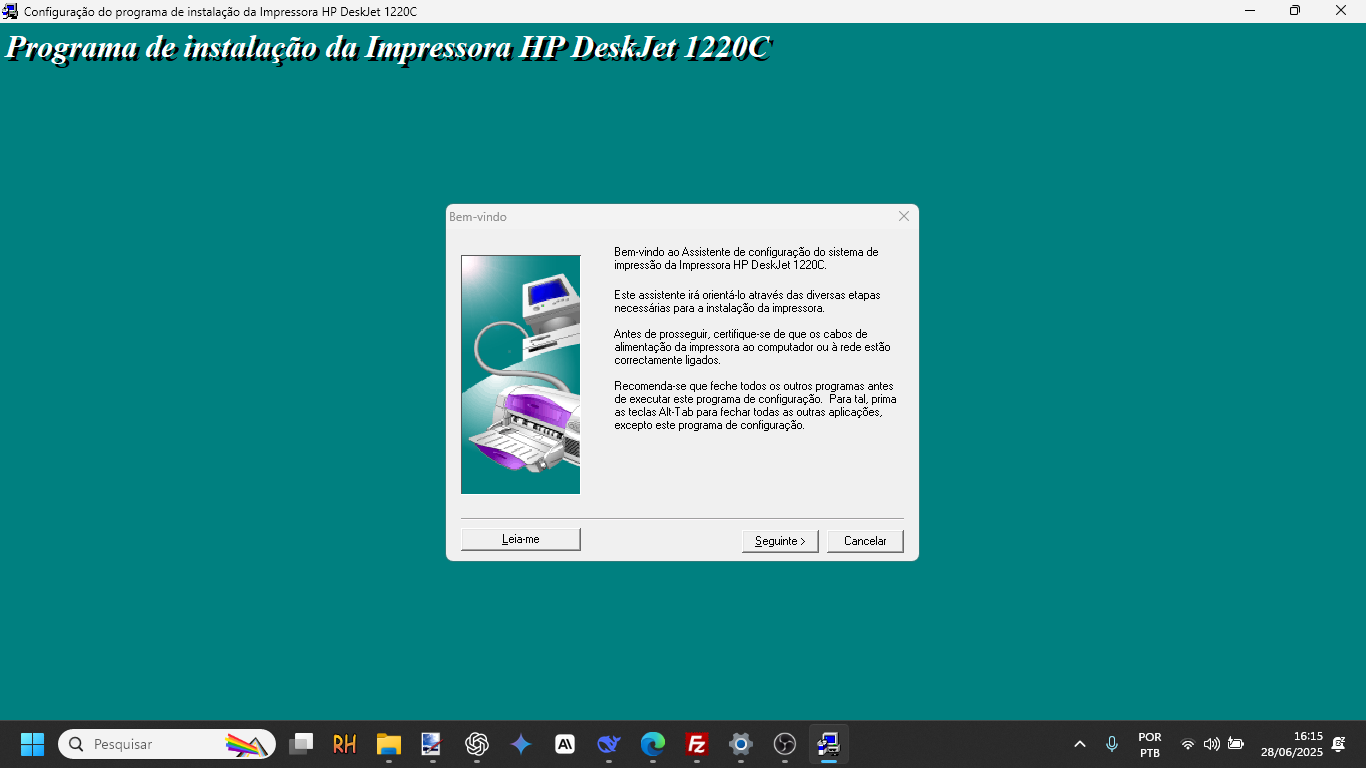Launch Microsoft Edge from the taskbar

coord(653,744)
